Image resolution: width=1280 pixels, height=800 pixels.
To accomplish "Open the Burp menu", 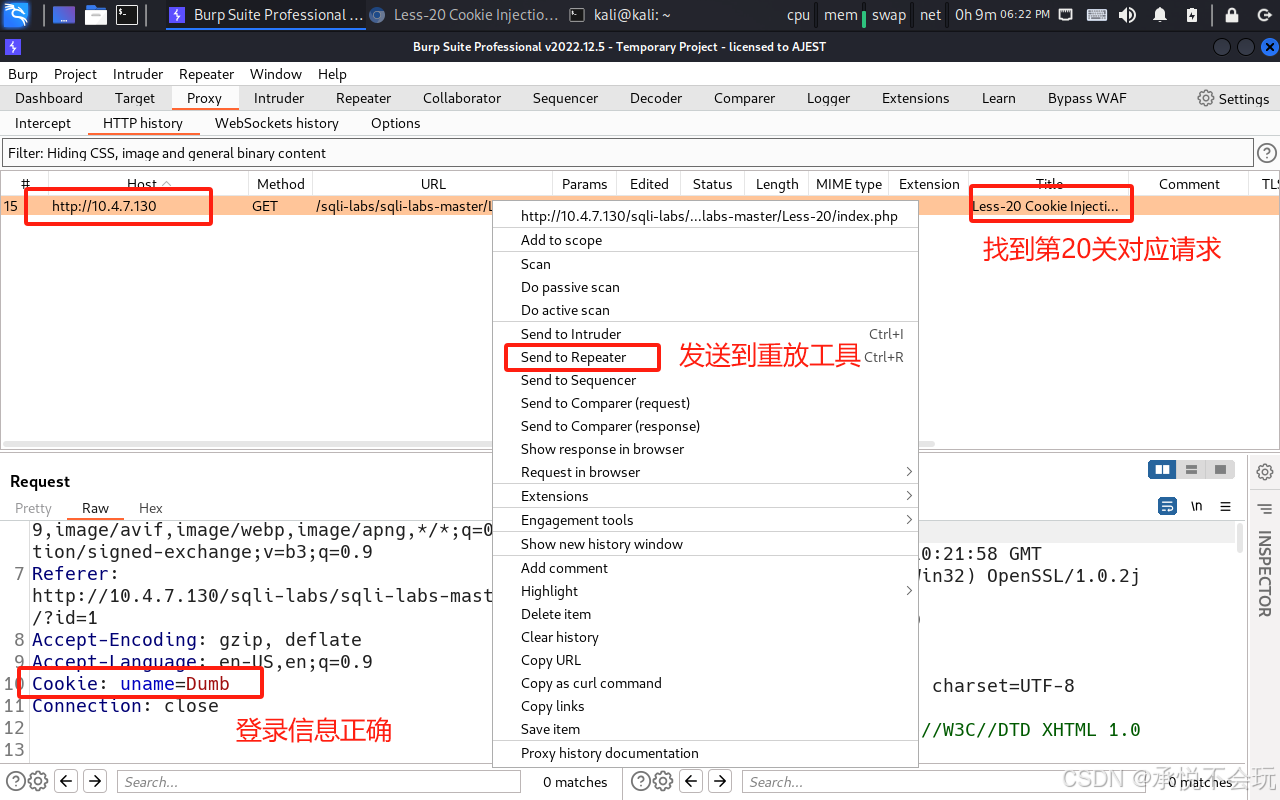I will (x=23, y=74).
